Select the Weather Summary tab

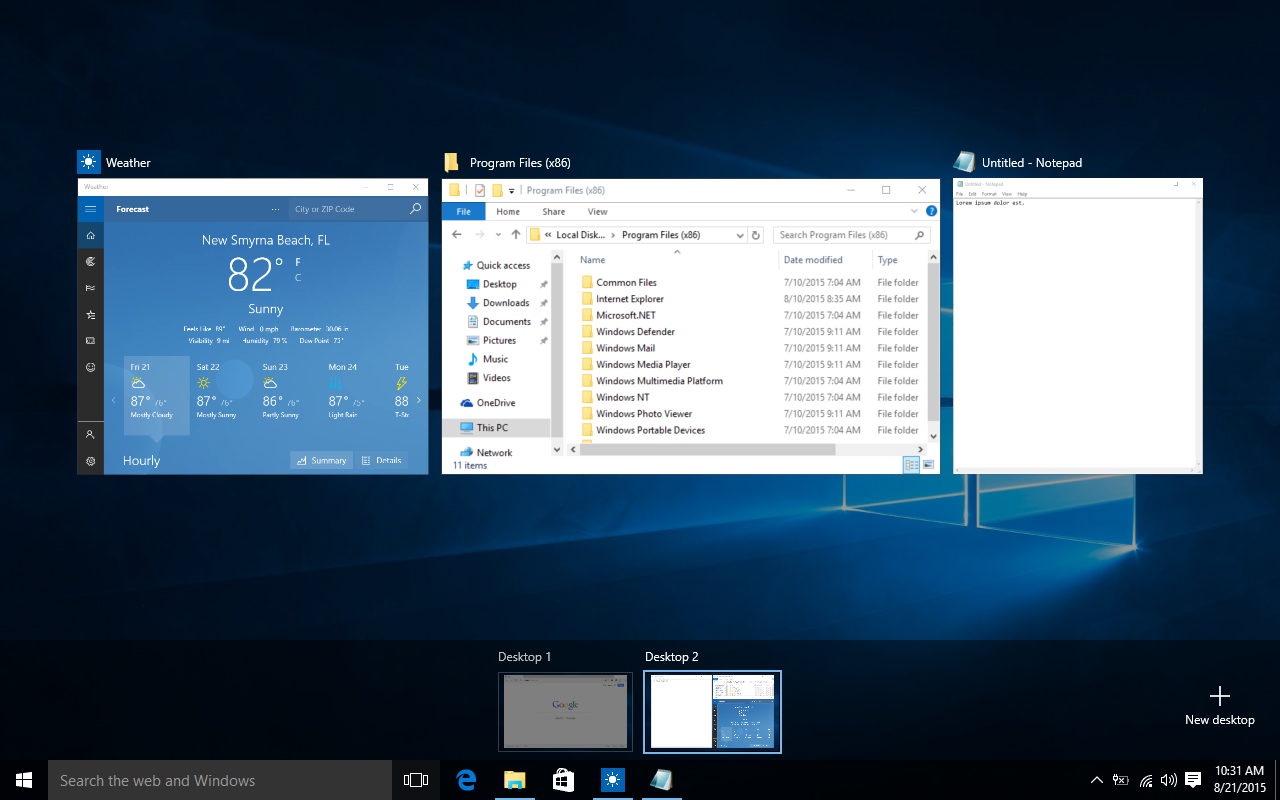coord(321,460)
